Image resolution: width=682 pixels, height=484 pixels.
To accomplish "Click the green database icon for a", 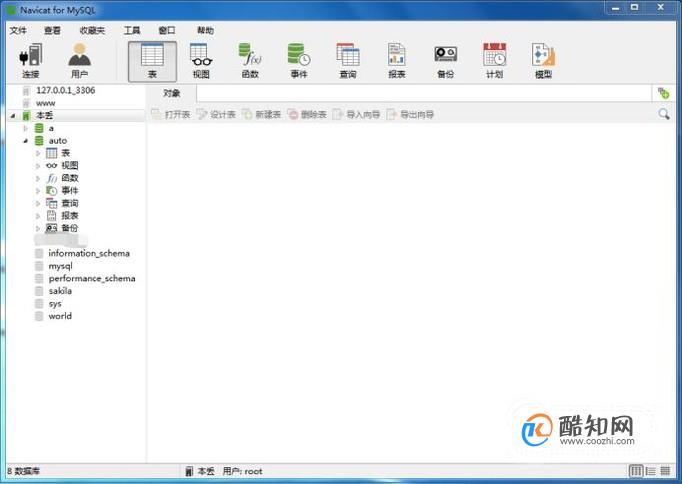I will coord(39,128).
